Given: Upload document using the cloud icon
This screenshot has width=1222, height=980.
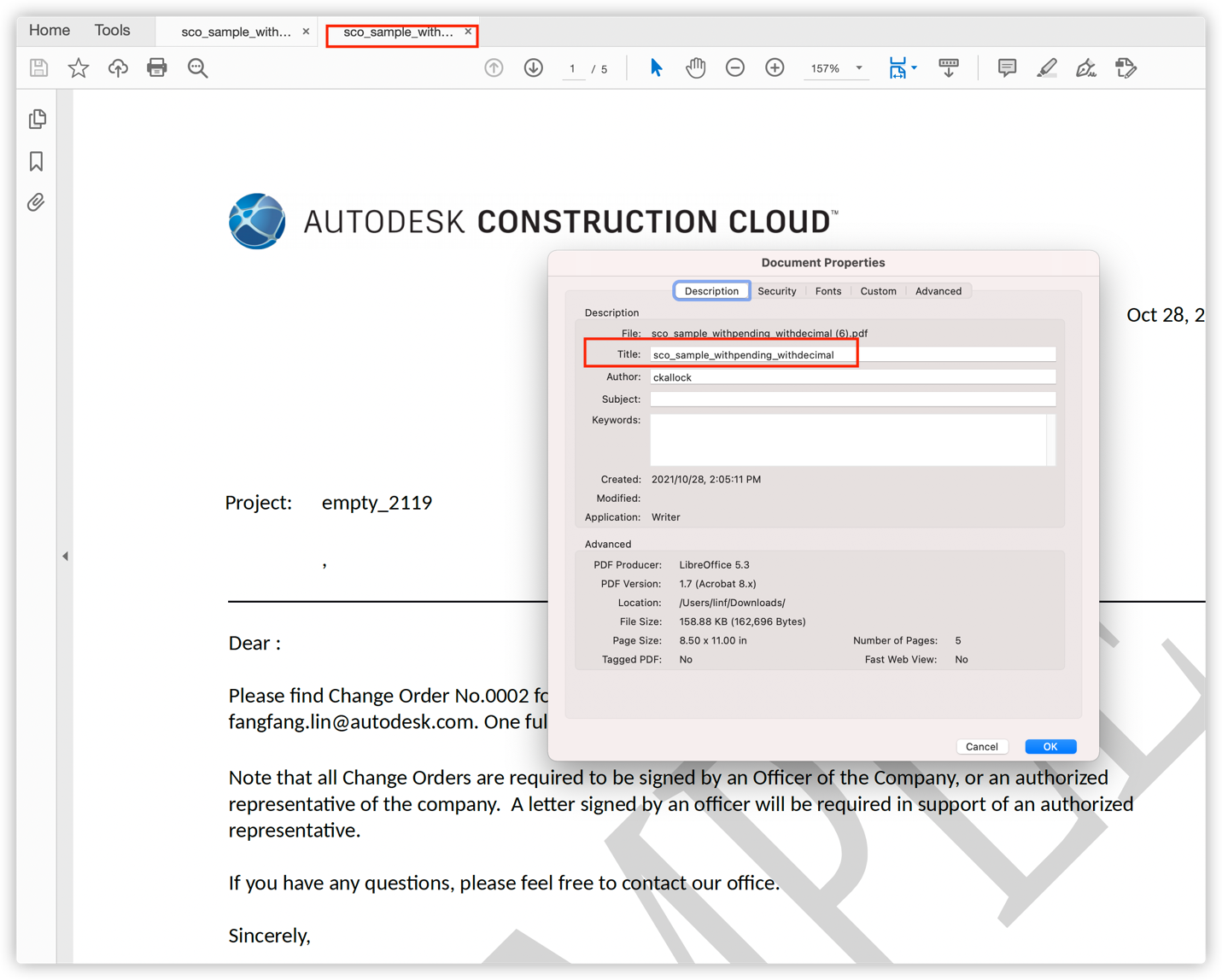Looking at the screenshot, I should tap(118, 68).
